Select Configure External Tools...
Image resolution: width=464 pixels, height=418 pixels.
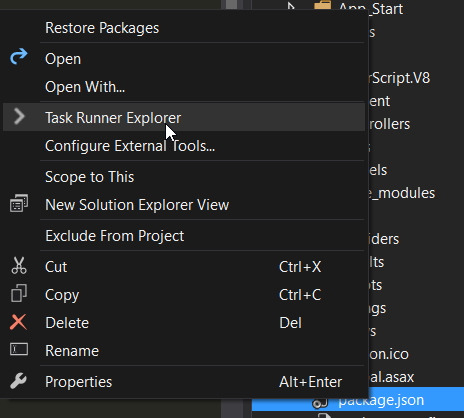click(x=183, y=146)
